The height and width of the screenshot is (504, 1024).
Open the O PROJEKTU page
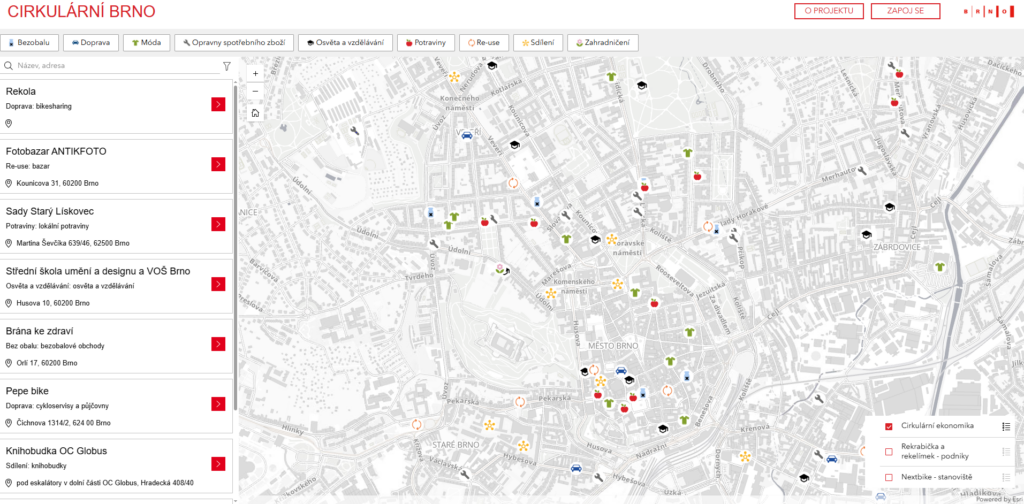point(829,11)
